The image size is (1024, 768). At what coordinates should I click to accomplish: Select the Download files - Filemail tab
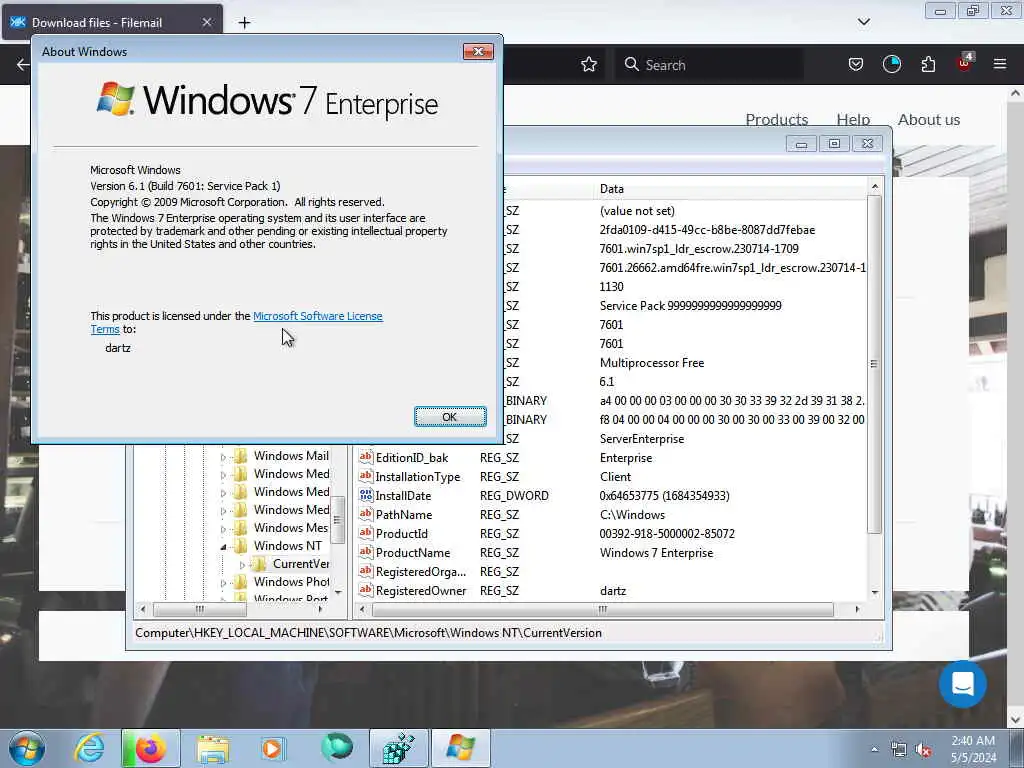(x=112, y=23)
